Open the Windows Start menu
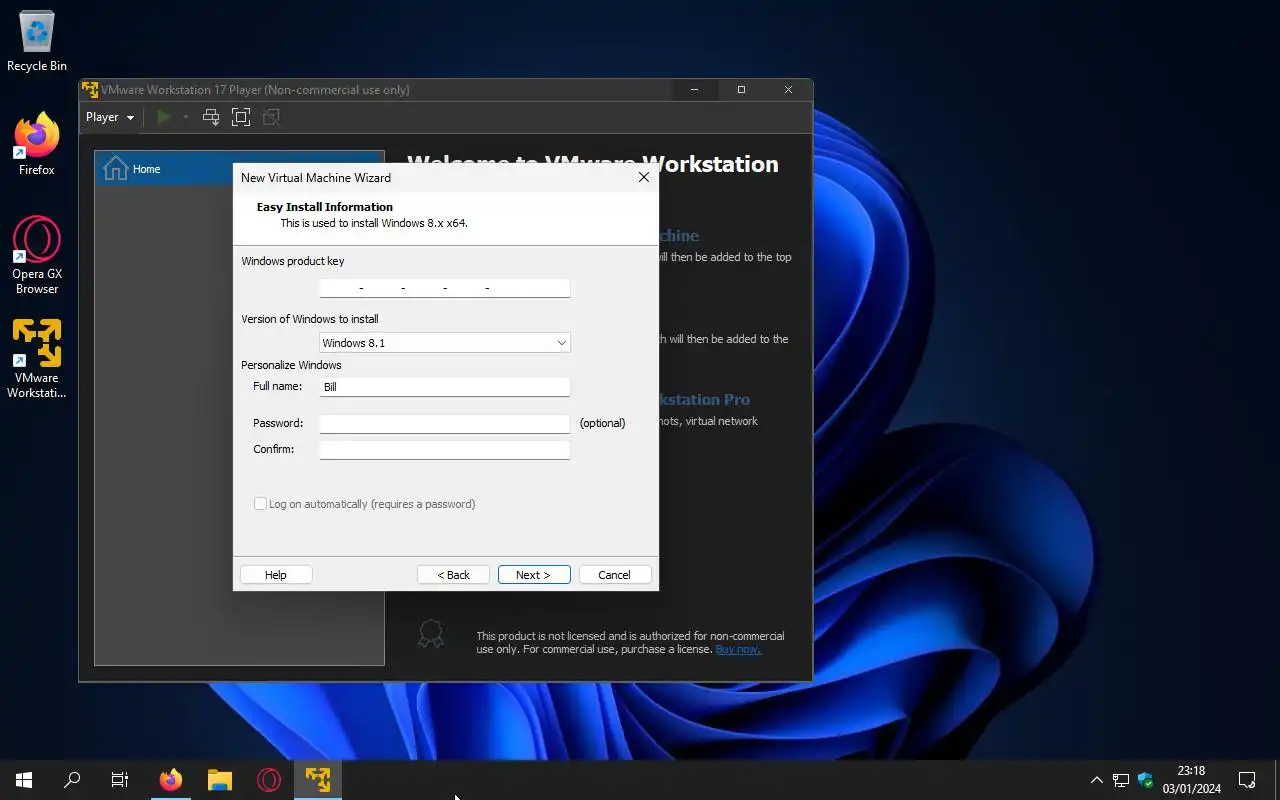 [x=24, y=780]
